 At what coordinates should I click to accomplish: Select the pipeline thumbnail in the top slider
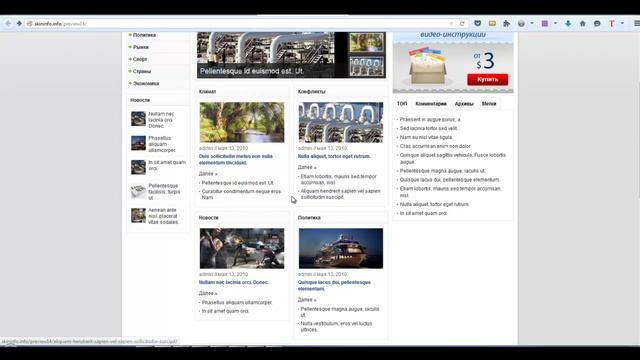pyautogui.click(x=367, y=66)
